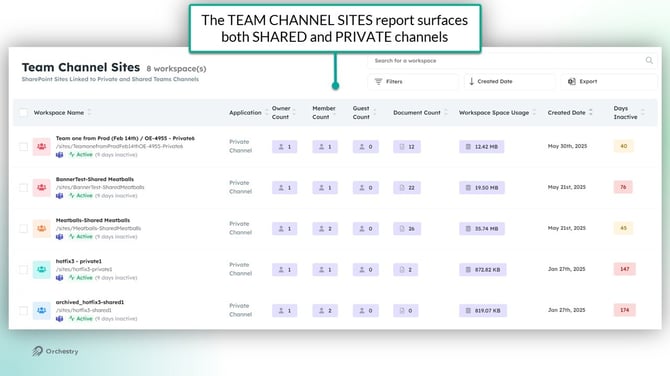The height and width of the screenshot is (376, 670).
Task: Click space usage badge 819.07 KB
Action: pyautogui.click(x=483, y=311)
